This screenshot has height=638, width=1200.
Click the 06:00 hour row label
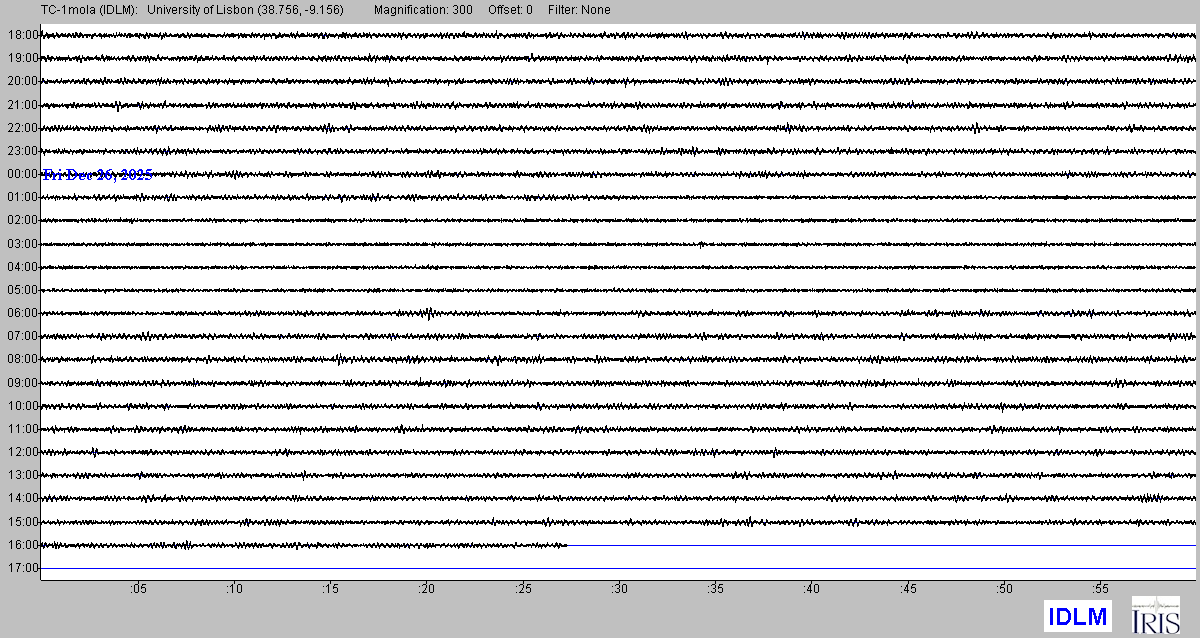tap(21, 313)
